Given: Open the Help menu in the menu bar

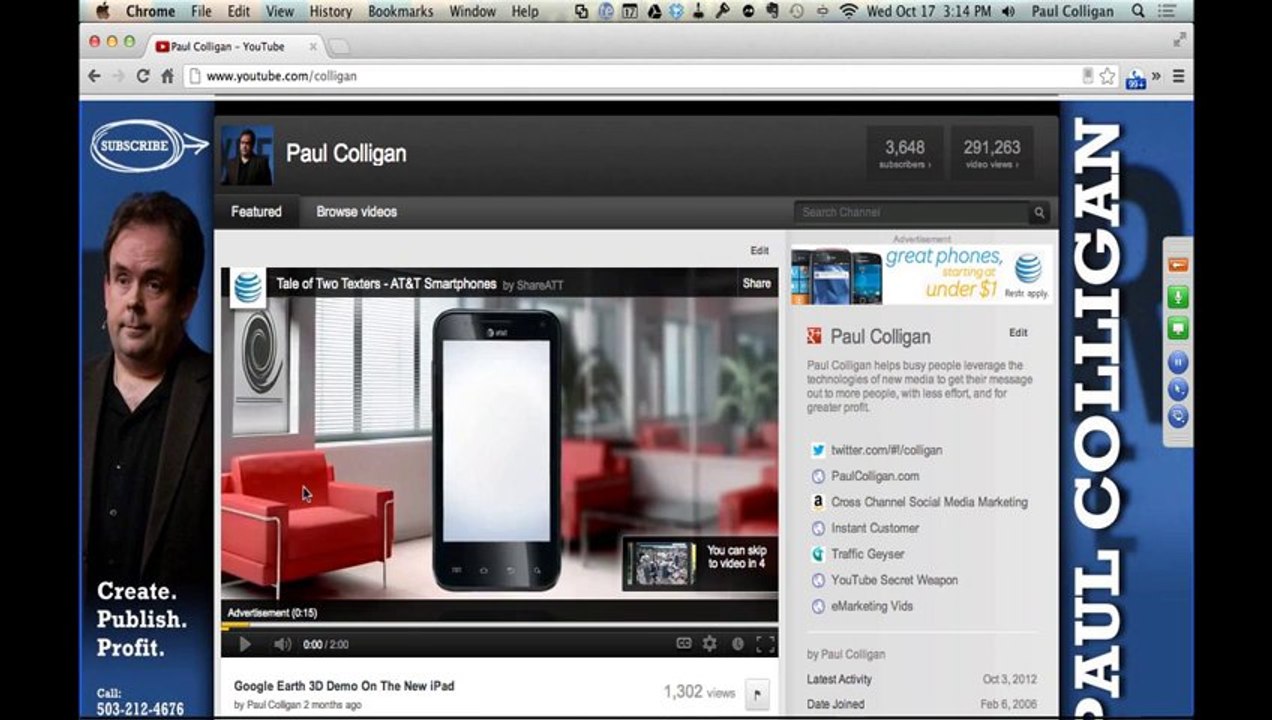Looking at the screenshot, I should click(525, 12).
